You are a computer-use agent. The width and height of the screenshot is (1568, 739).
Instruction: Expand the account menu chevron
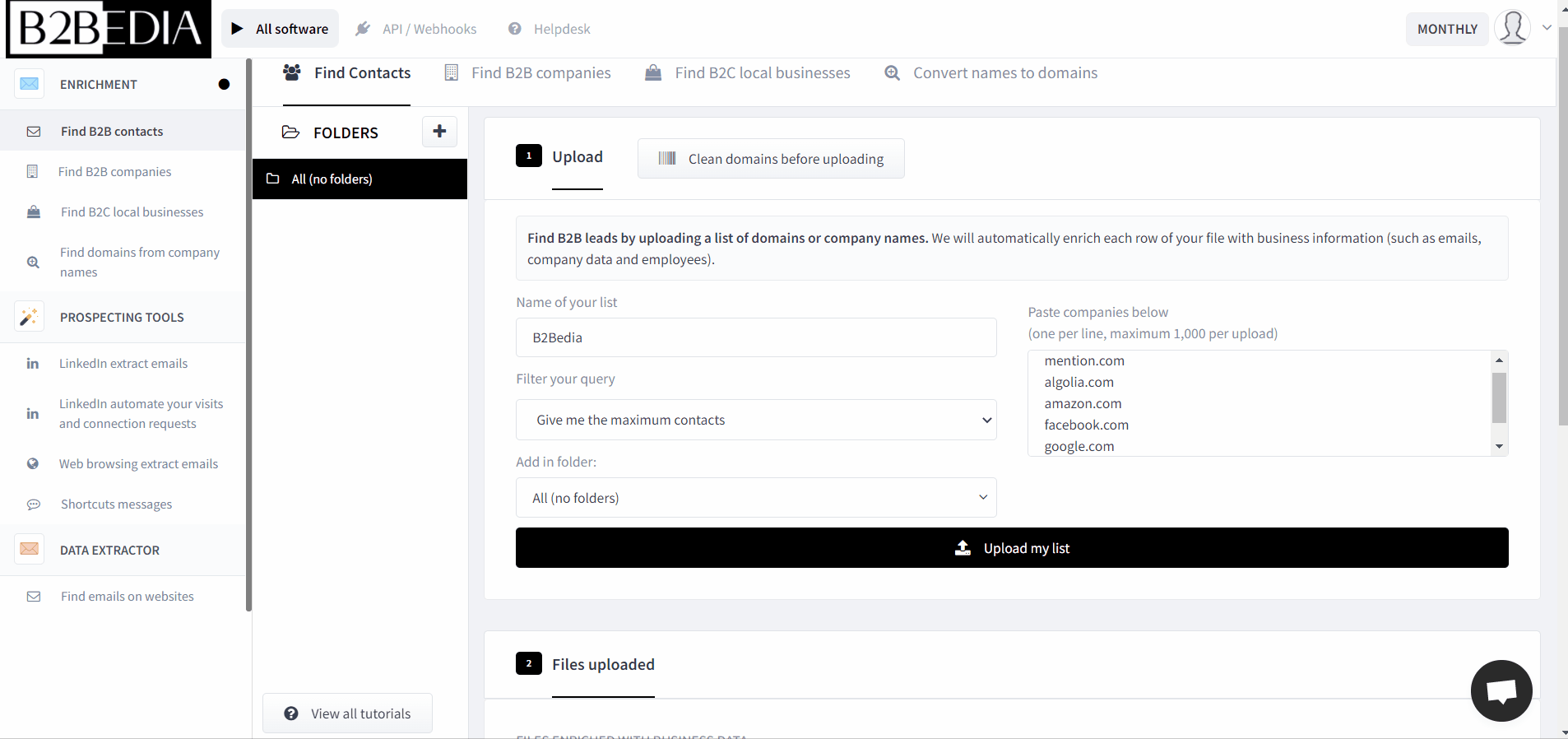click(1547, 28)
